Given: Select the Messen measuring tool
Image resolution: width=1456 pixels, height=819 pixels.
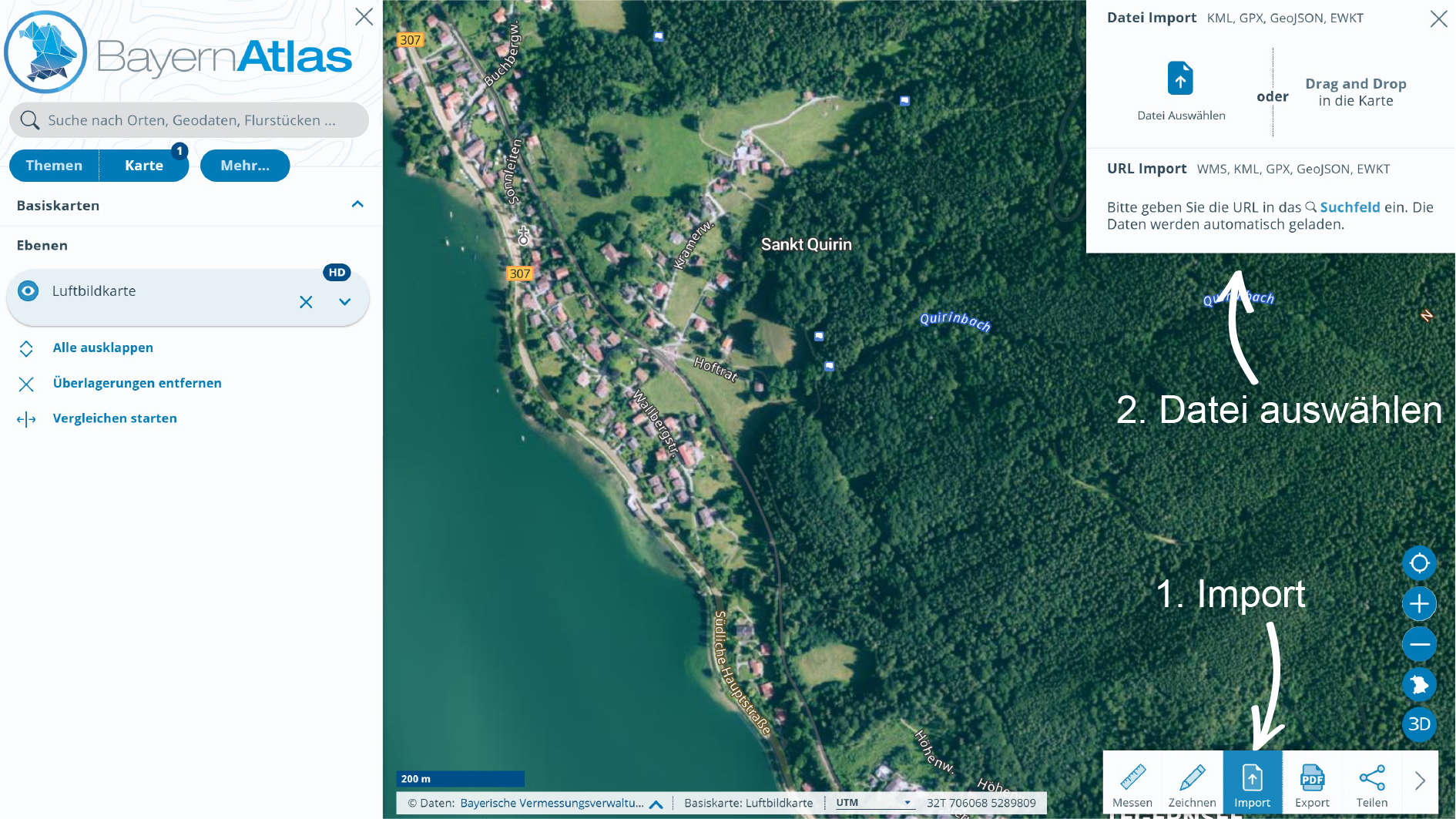Looking at the screenshot, I should pos(1132,784).
